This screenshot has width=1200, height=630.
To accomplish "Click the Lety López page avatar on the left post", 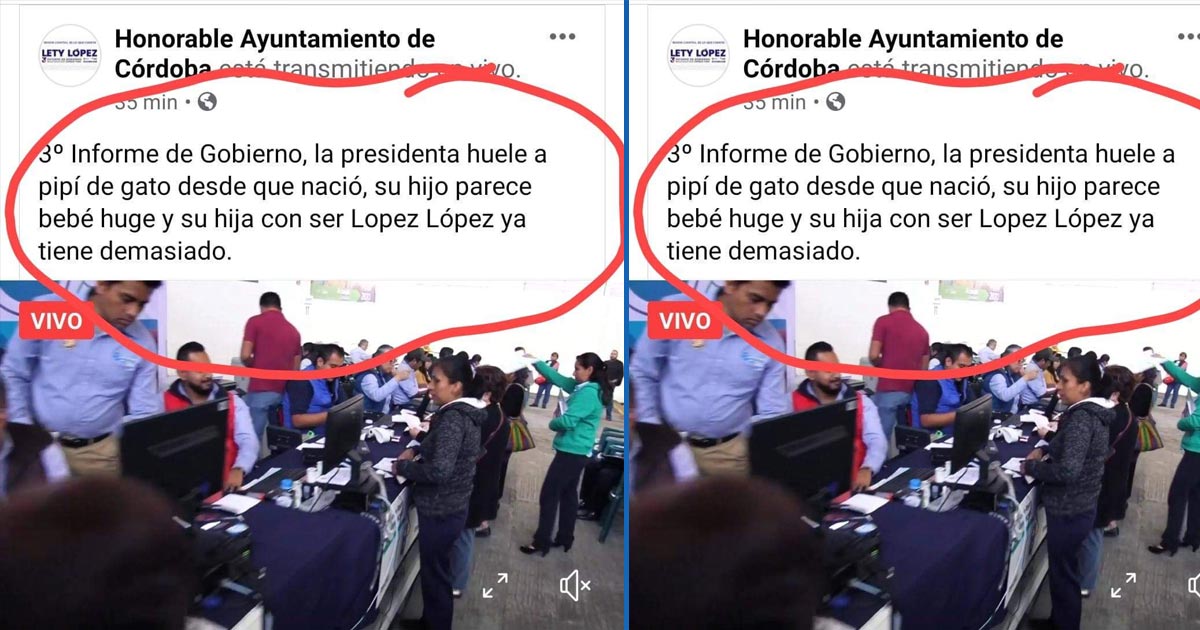I will point(70,55).
